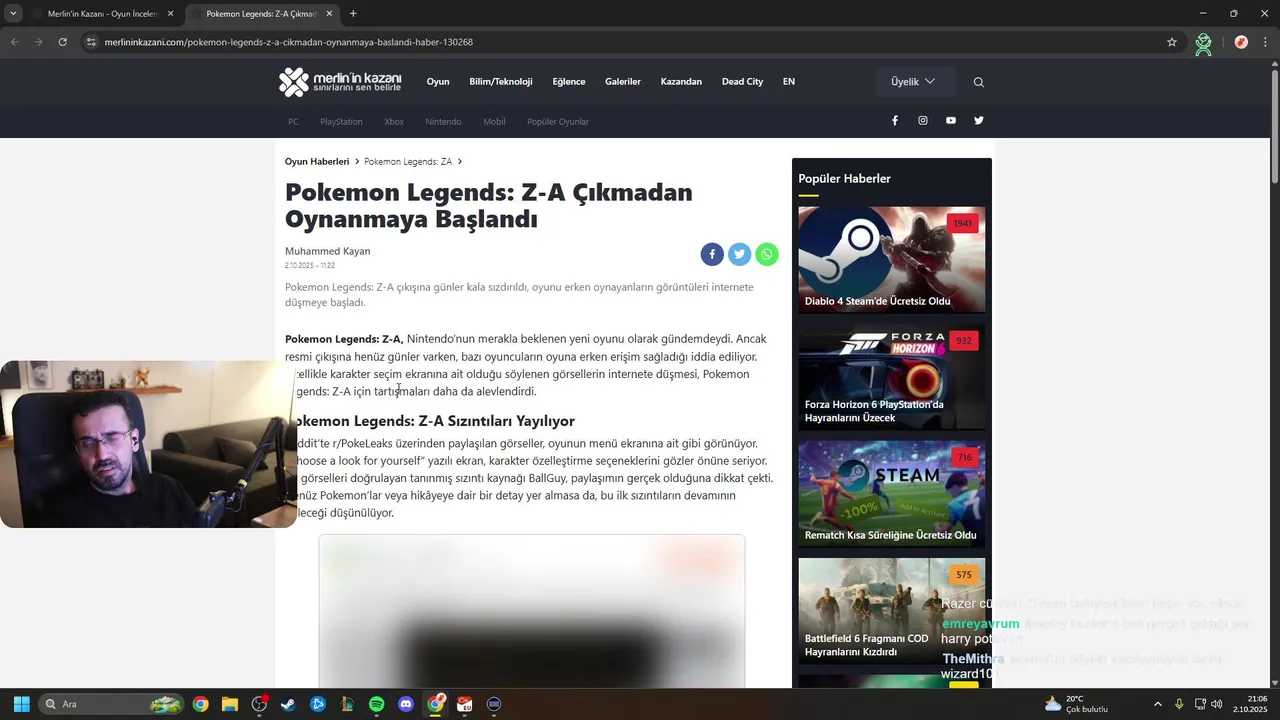Open author Muhammed Kayan's profile

(x=327, y=251)
